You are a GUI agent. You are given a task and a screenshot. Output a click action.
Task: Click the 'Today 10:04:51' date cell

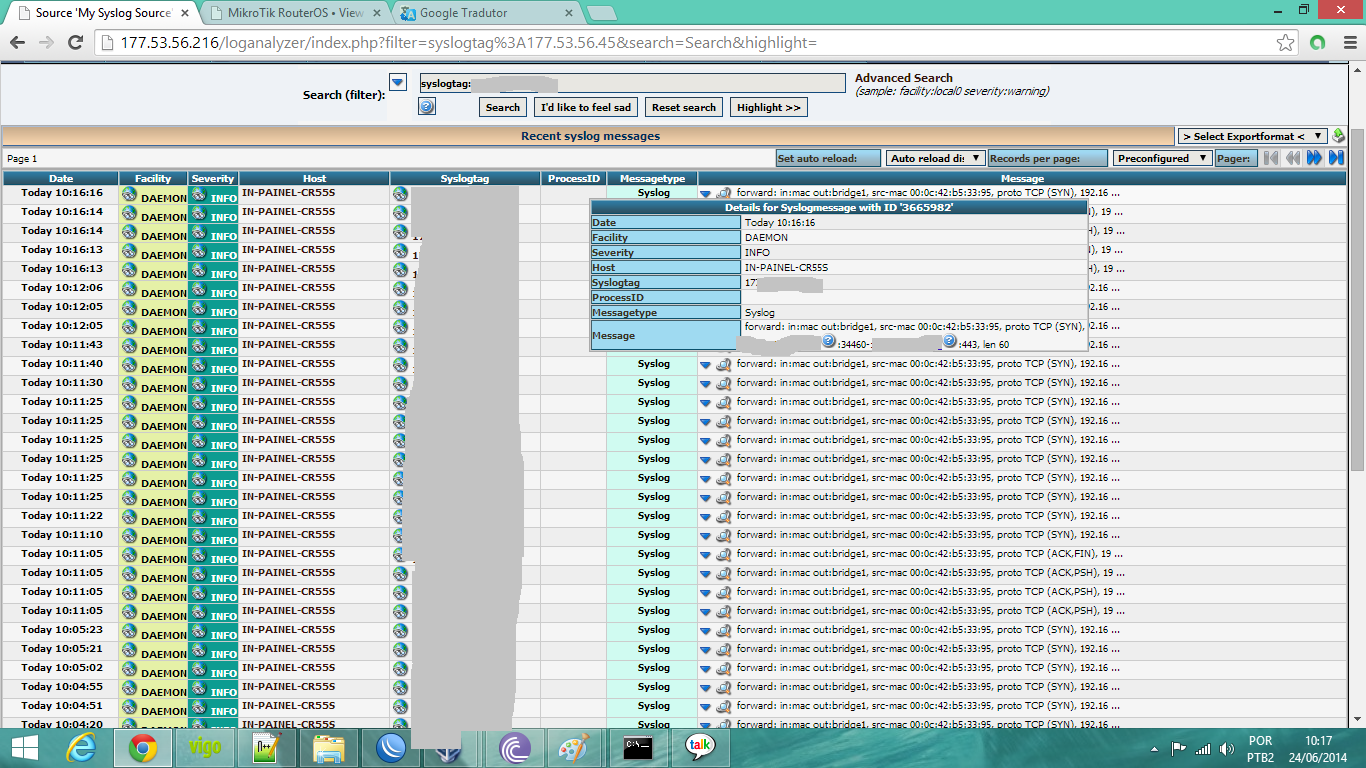pyautogui.click(x=62, y=706)
